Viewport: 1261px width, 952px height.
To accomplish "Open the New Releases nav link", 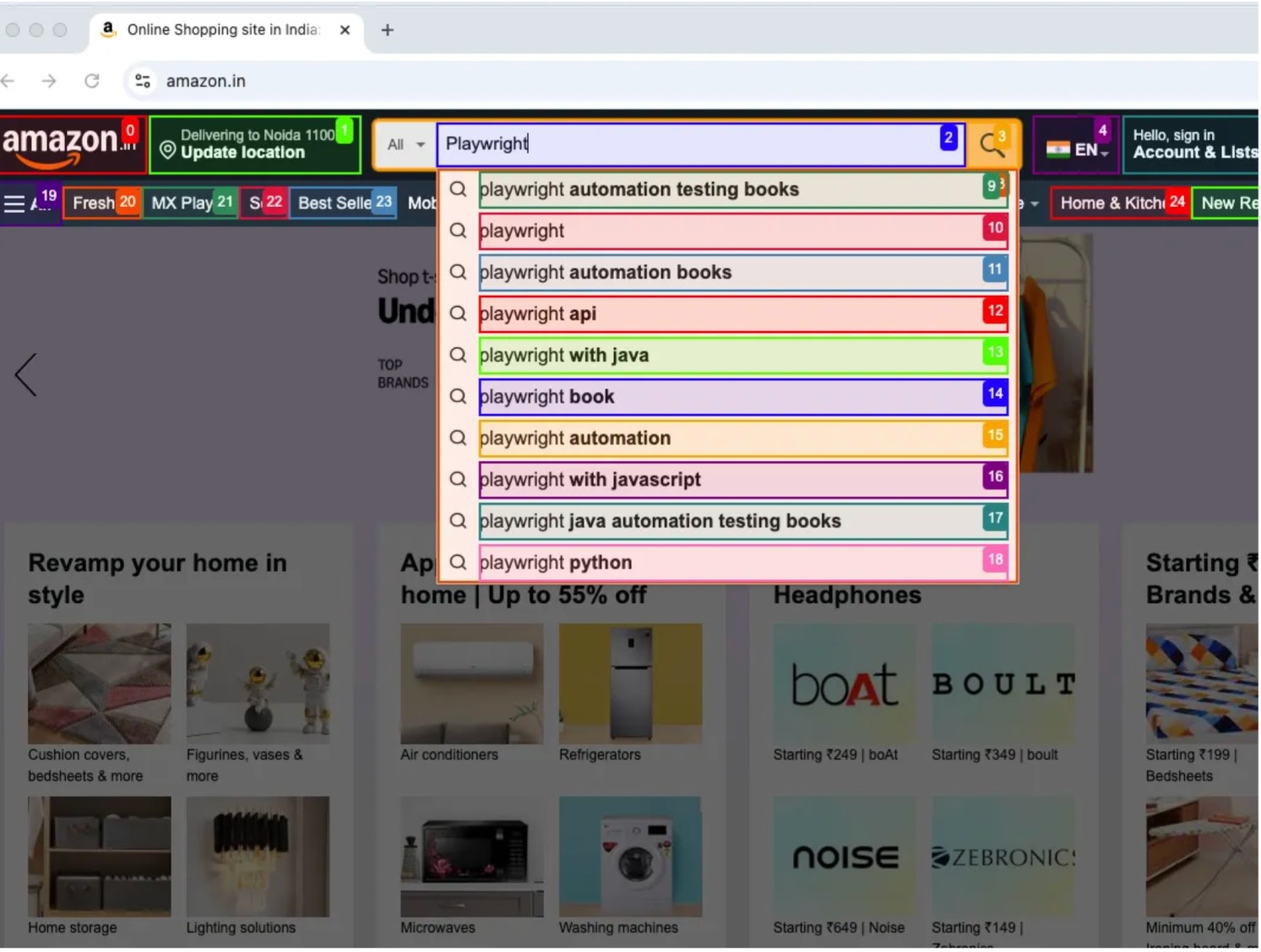I will click(x=1227, y=204).
